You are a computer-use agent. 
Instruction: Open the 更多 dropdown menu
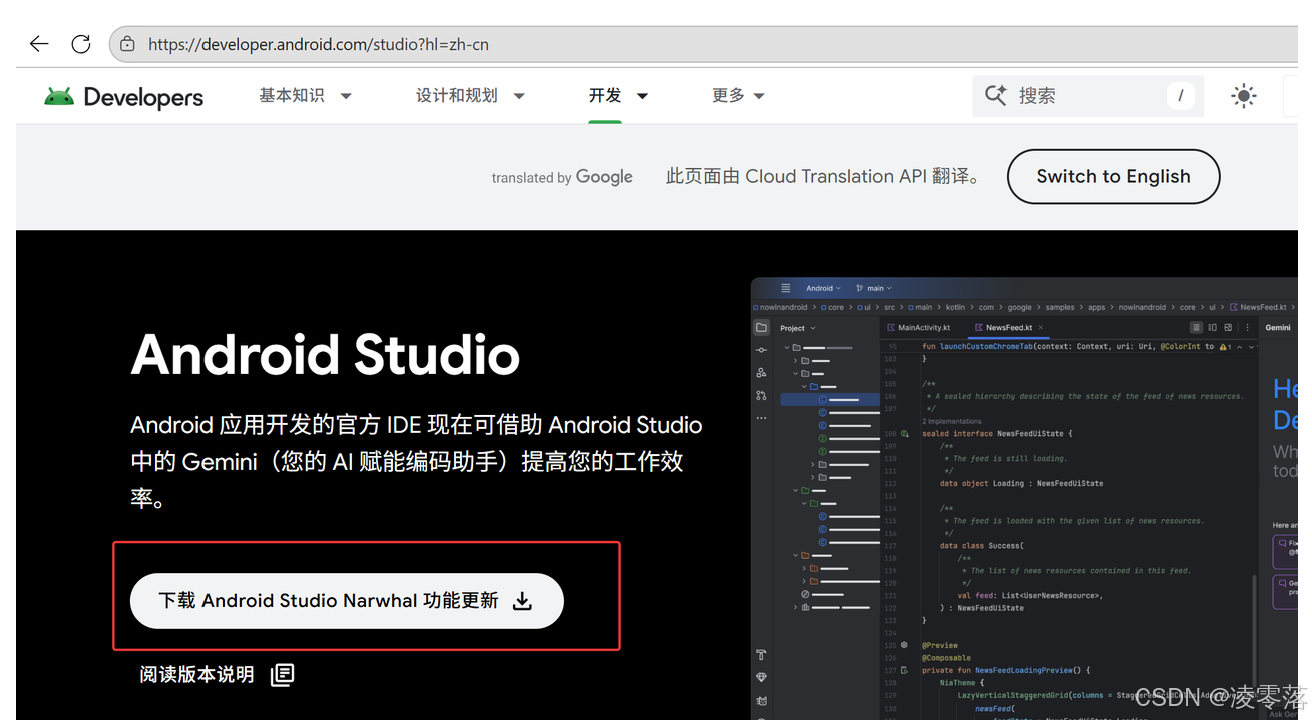738,95
